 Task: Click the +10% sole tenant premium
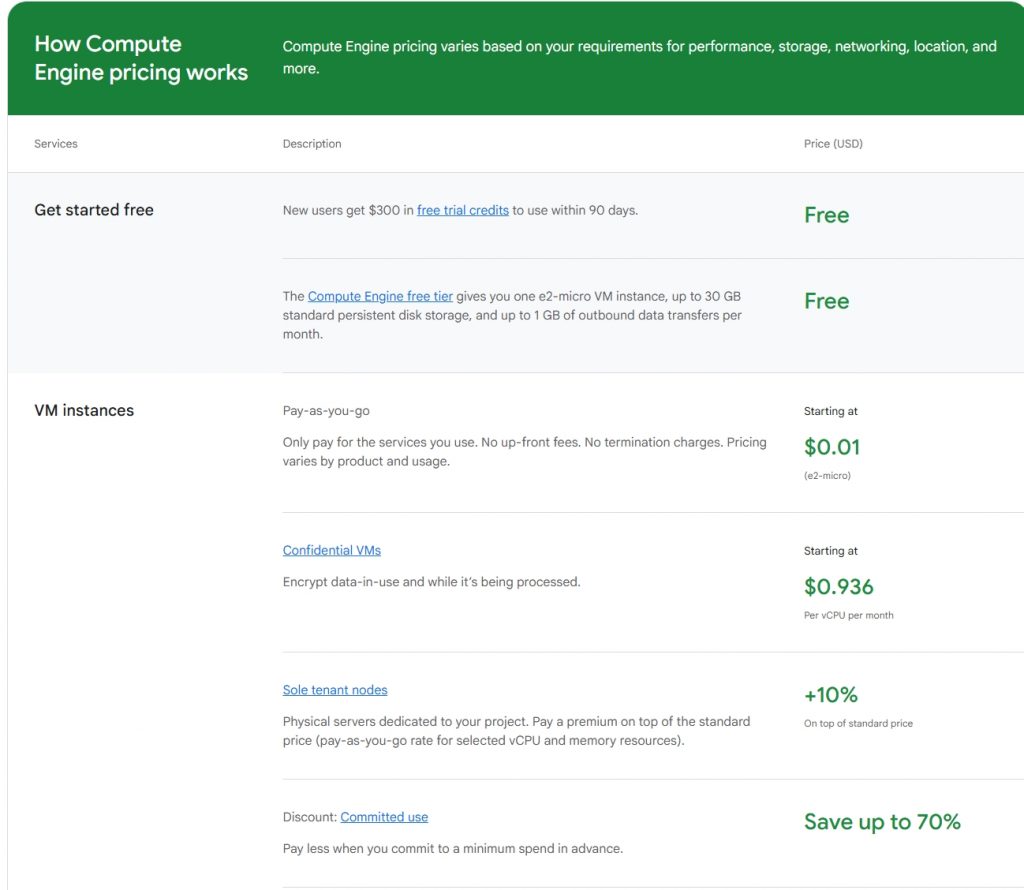(830, 694)
